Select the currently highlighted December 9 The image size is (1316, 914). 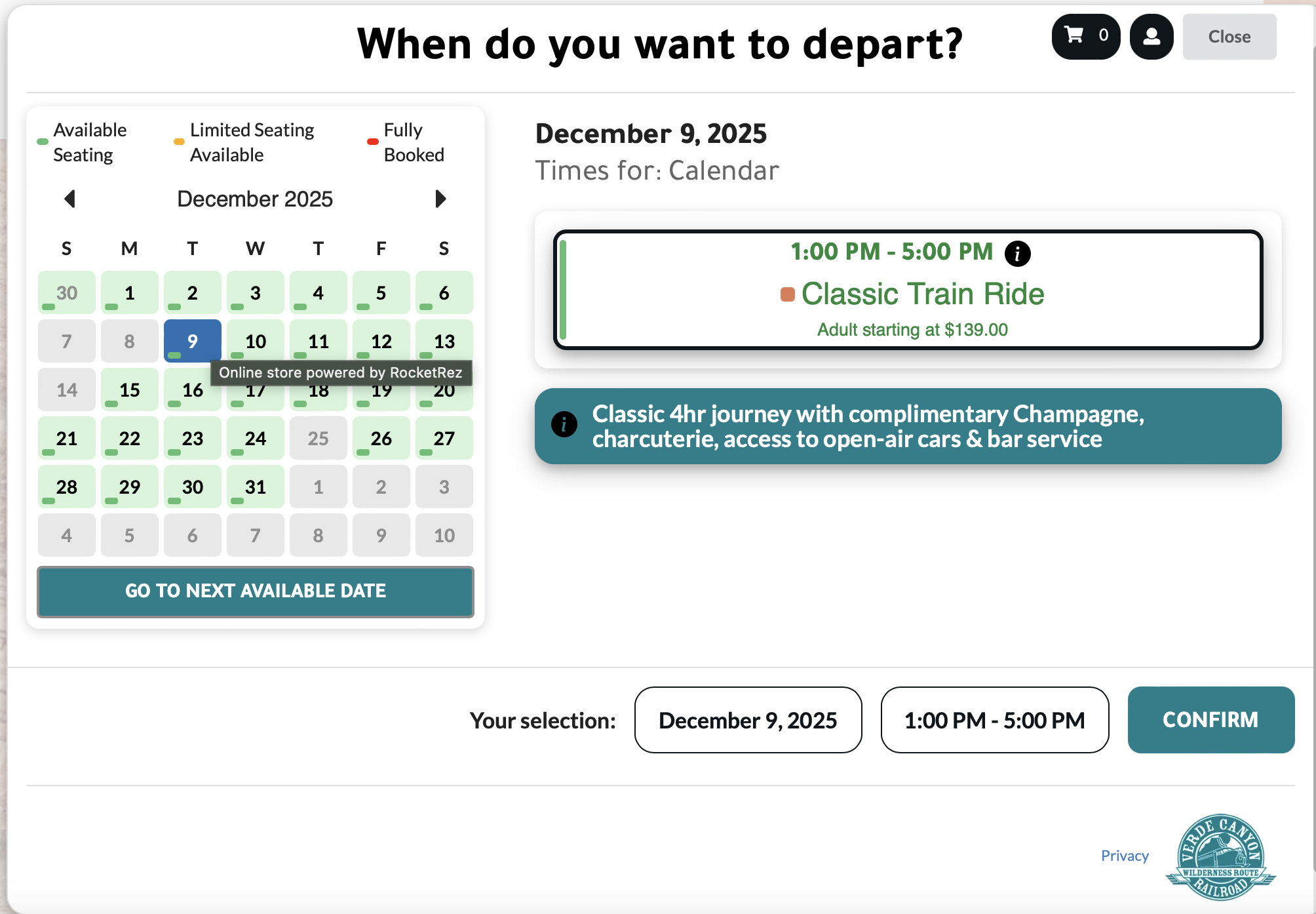(x=193, y=341)
